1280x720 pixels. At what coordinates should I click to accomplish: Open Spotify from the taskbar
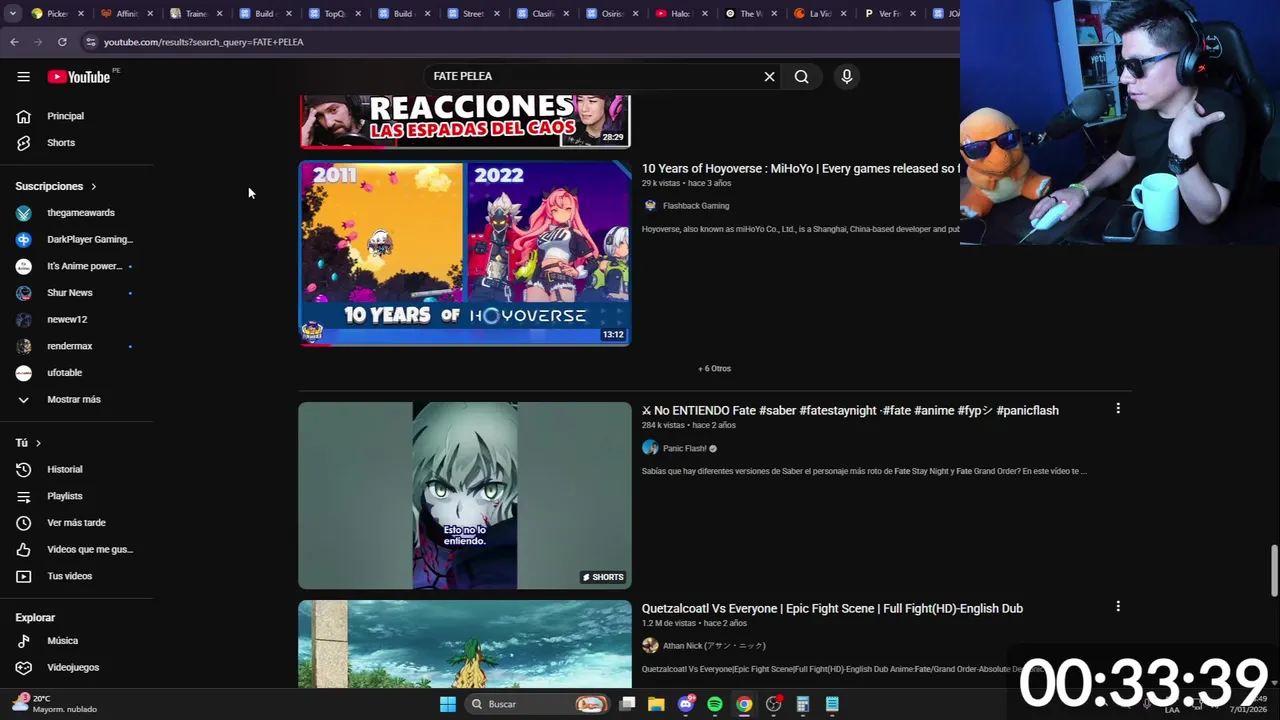(715, 704)
